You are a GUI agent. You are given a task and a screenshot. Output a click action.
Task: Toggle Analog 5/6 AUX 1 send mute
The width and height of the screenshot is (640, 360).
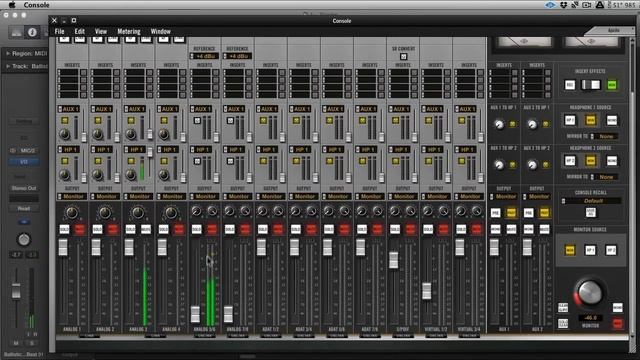point(197,120)
